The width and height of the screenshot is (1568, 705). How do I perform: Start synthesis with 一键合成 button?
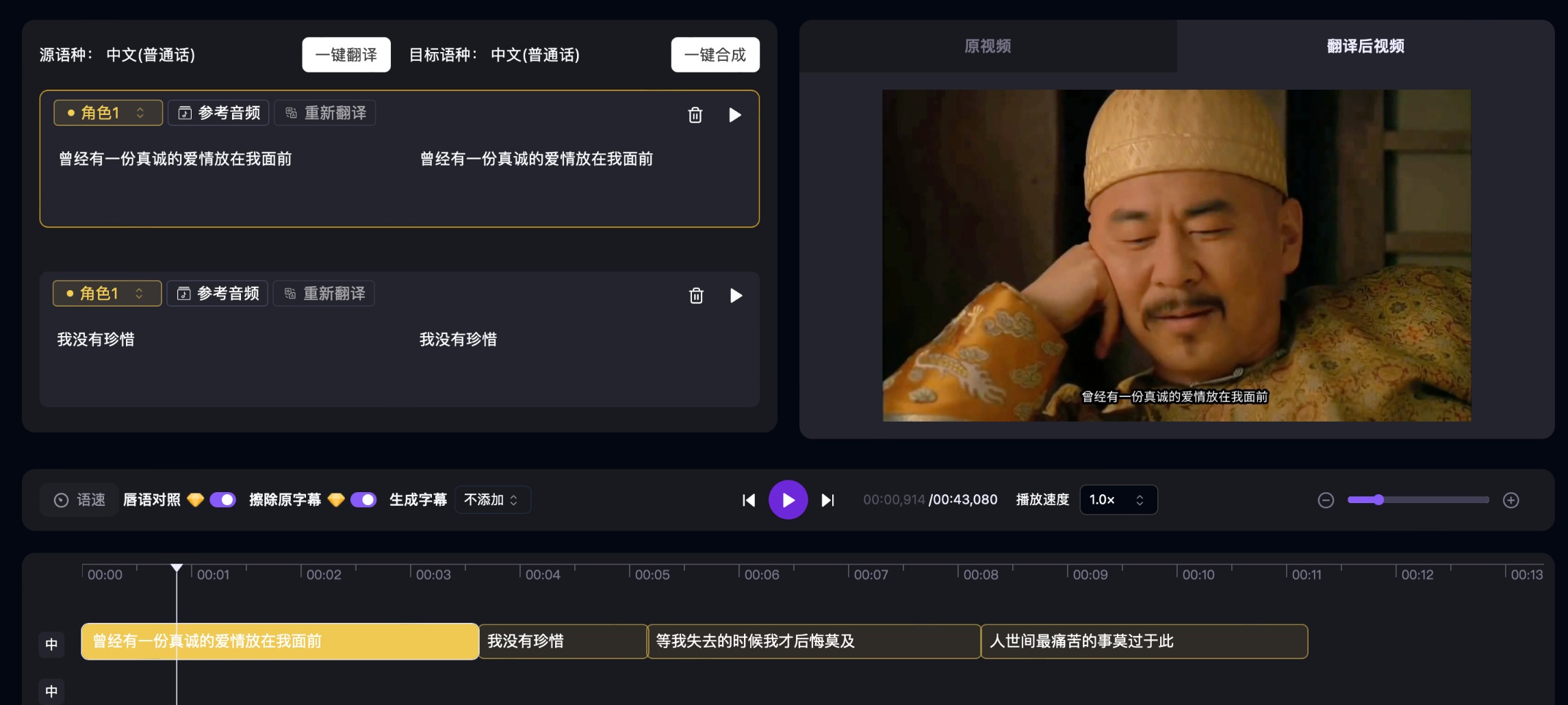click(x=715, y=54)
